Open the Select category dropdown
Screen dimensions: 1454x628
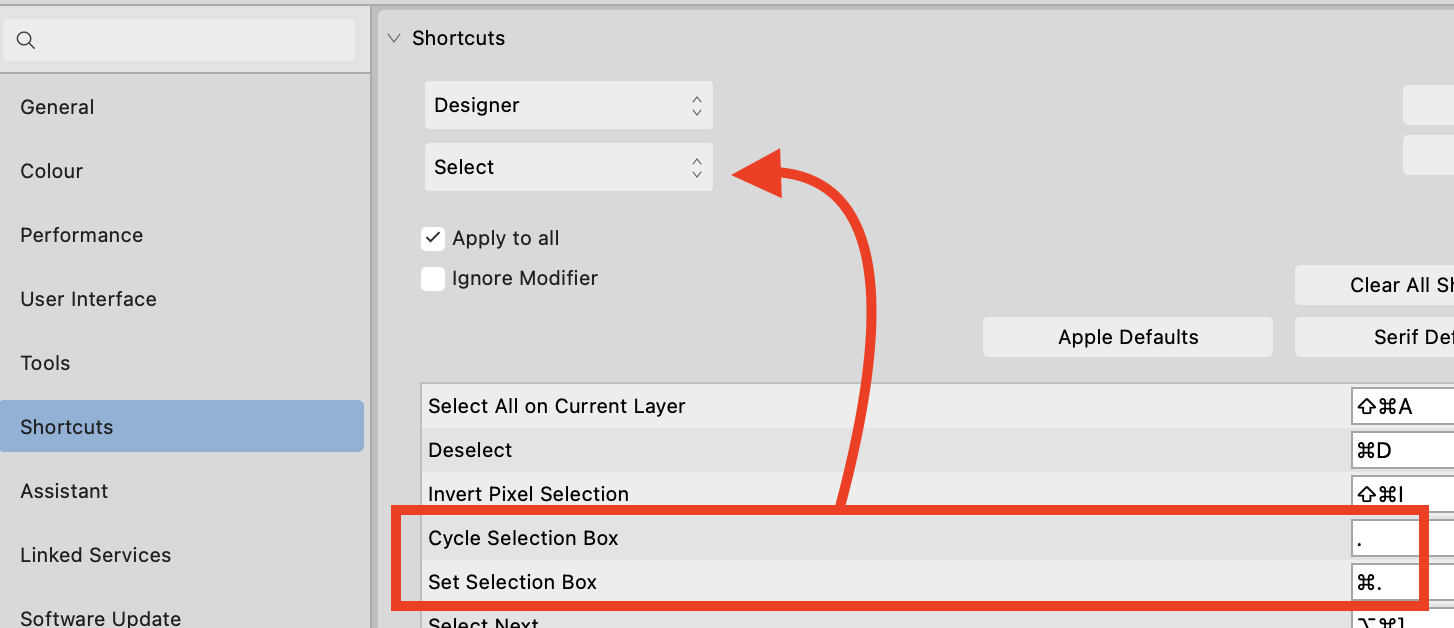(568, 166)
